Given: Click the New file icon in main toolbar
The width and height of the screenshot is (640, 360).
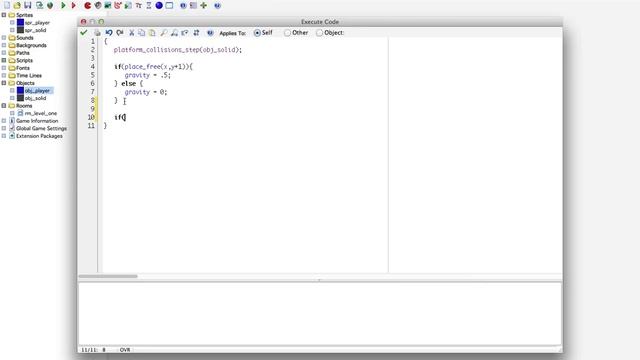Looking at the screenshot, I should (x=7, y=5).
